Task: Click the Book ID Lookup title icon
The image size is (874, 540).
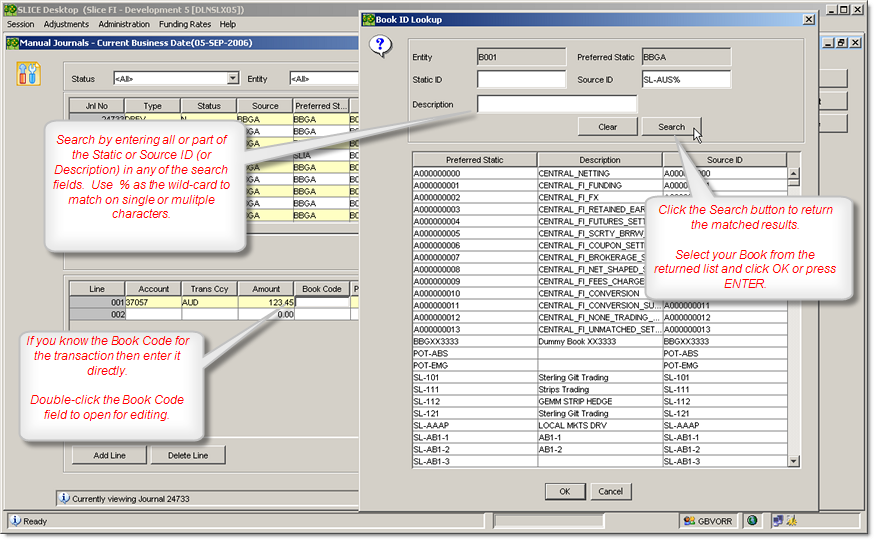Action: [x=367, y=19]
